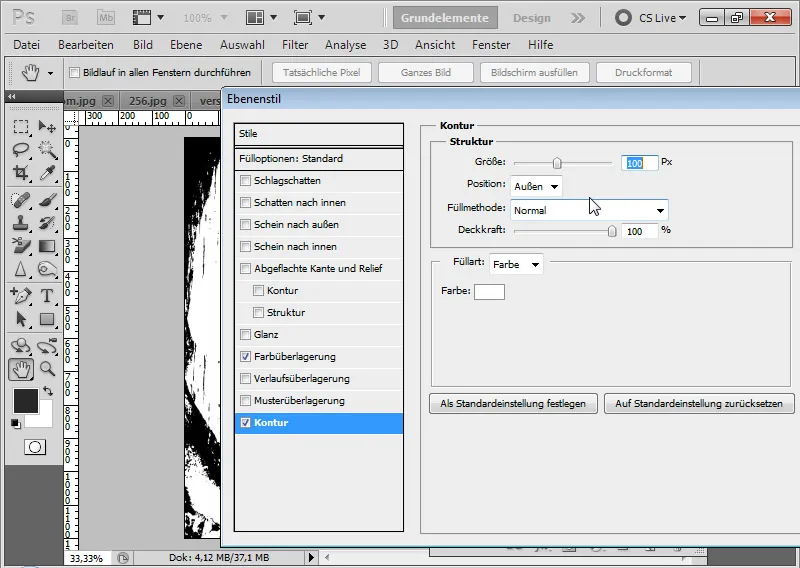Select the Eraser tool
This screenshot has height=568, width=800.
click(x=21, y=246)
